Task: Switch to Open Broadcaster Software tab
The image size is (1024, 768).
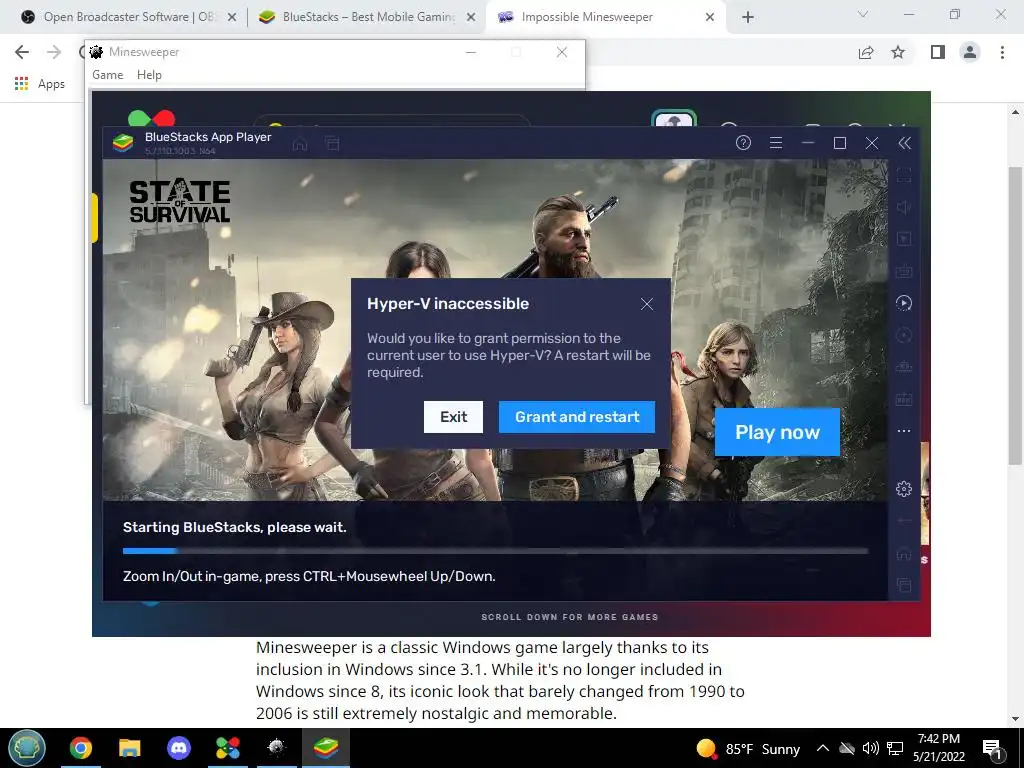Action: point(129,17)
